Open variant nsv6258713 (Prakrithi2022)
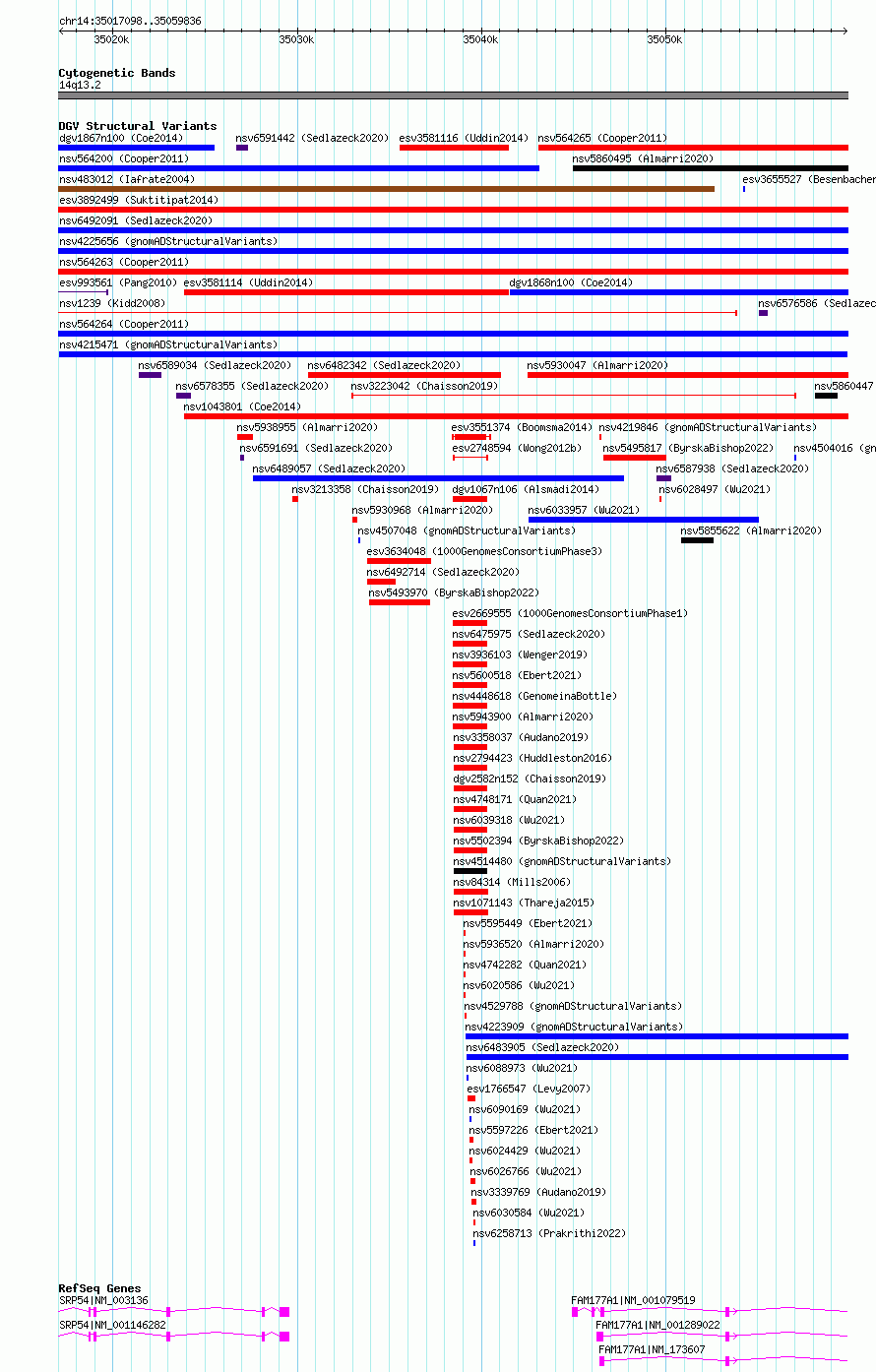Image resolution: width=876 pixels, height=1372 pixels. click(x=474, y=1243)
